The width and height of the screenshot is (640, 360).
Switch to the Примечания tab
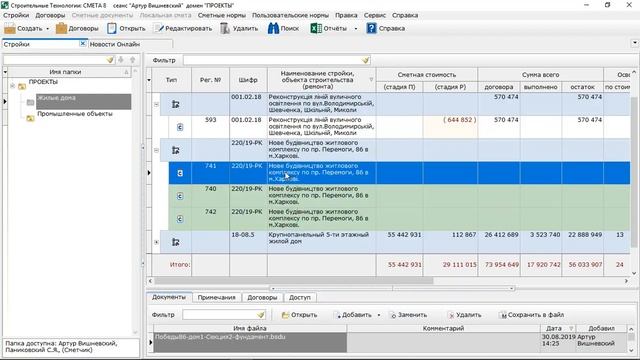216,298
